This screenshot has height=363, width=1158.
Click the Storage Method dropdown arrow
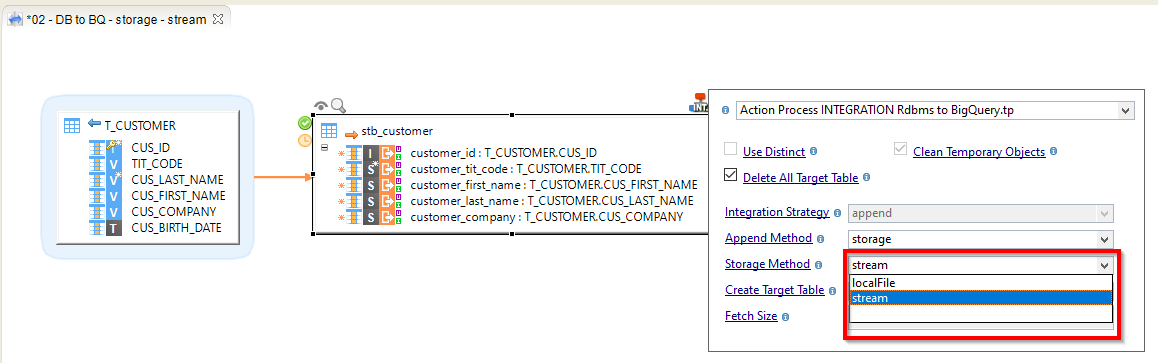tap(1105, 265)
